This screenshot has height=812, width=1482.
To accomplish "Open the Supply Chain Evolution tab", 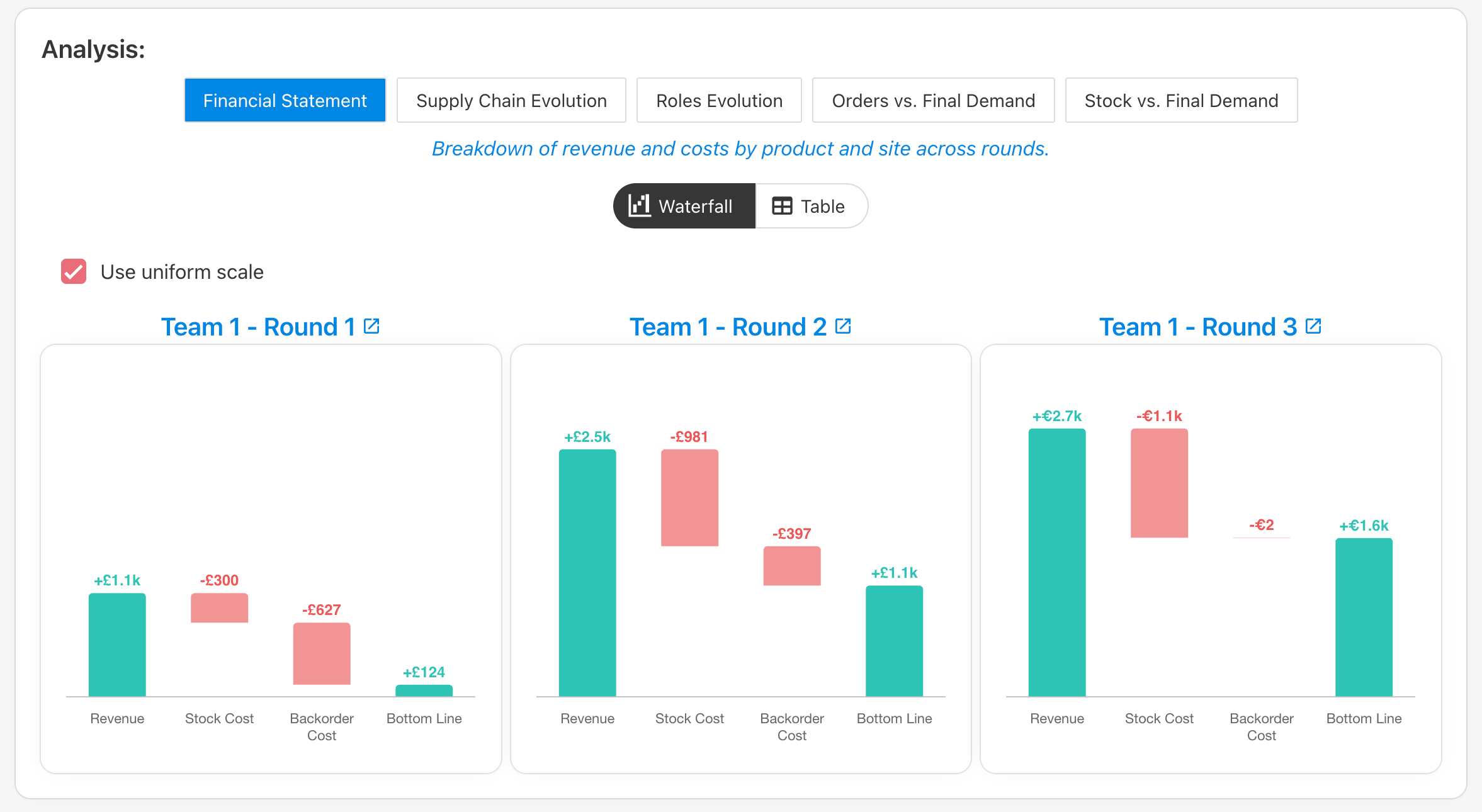I will point(511,100).
